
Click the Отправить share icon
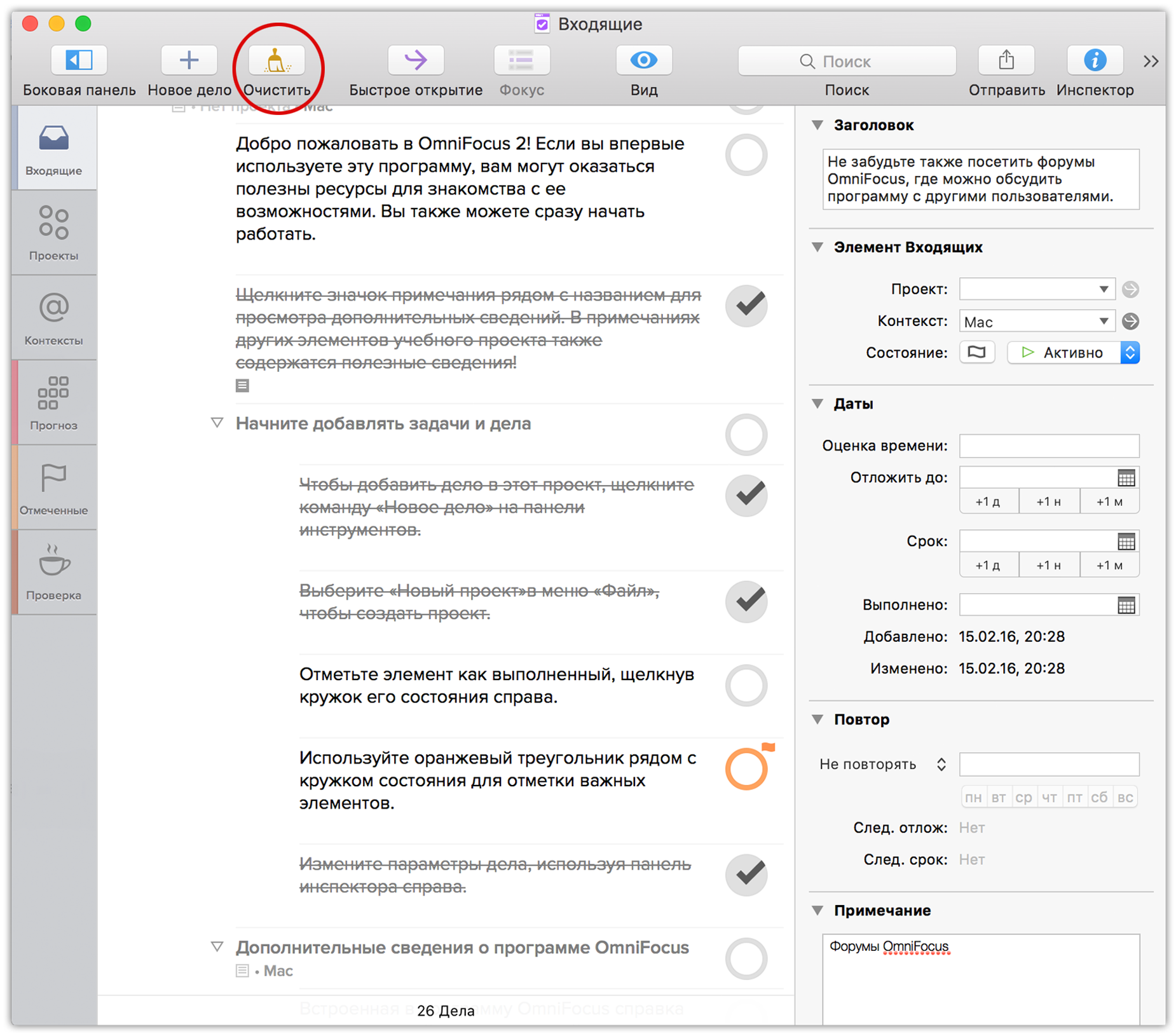[1006, 60]
